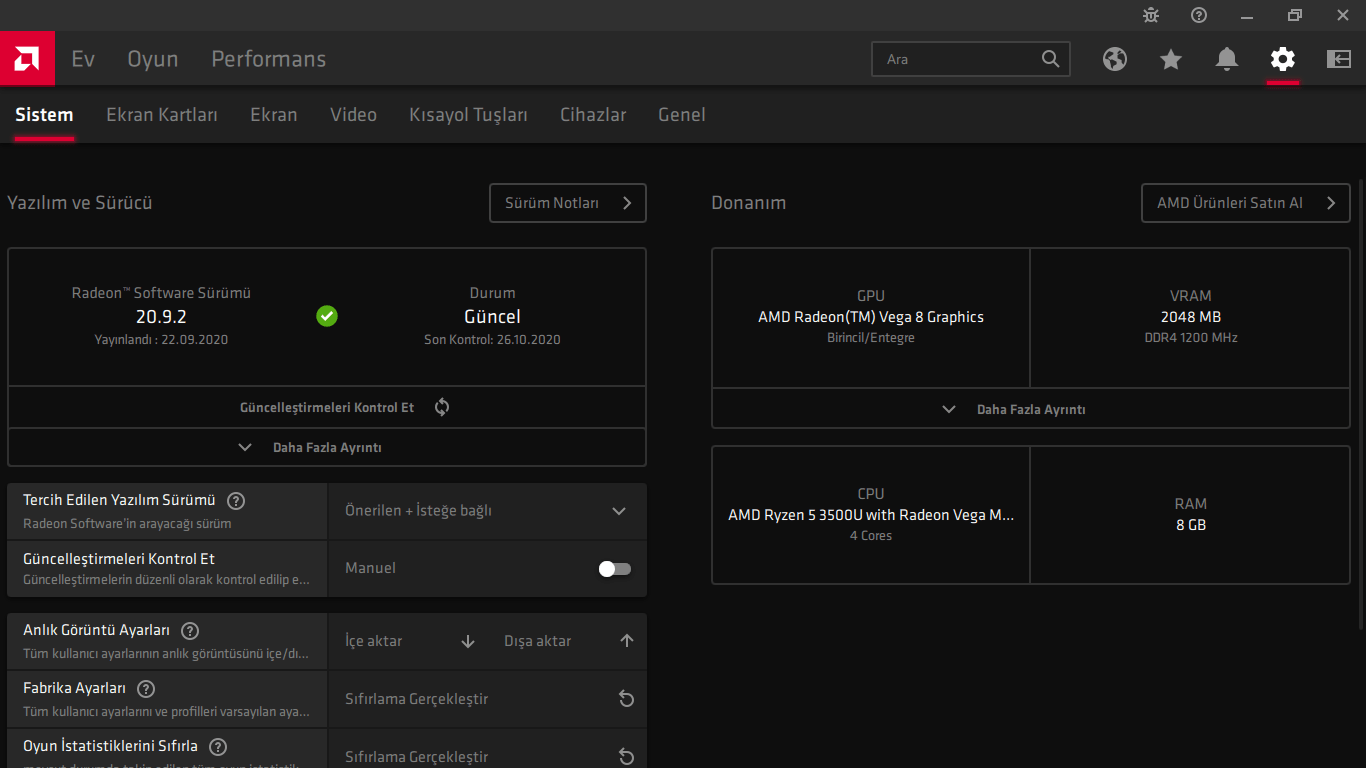This screenshot has height=768, width=1366.
Task: Open the Önerilen + İsteğe bağlı dropdown
Action: 487,511
